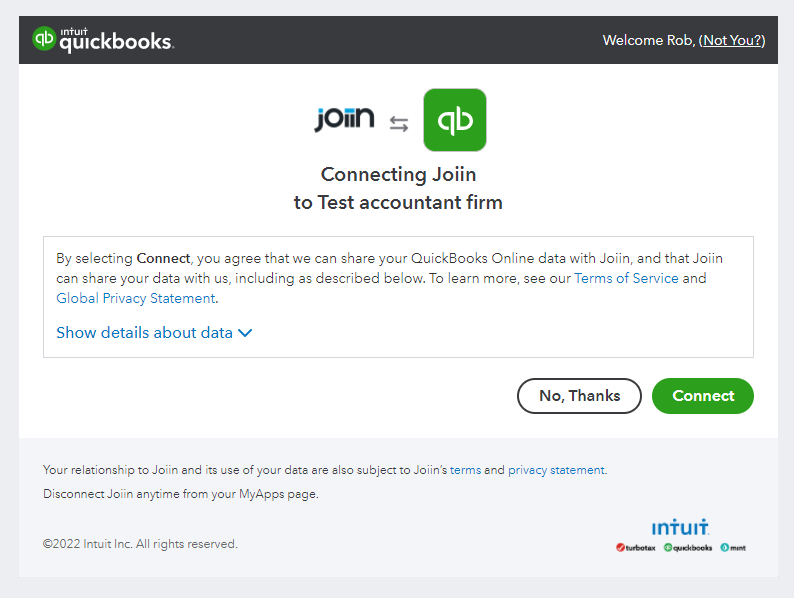Click the TurboTax logo in footer
This screenshot has width=794, height=598.
coord(636,547)
